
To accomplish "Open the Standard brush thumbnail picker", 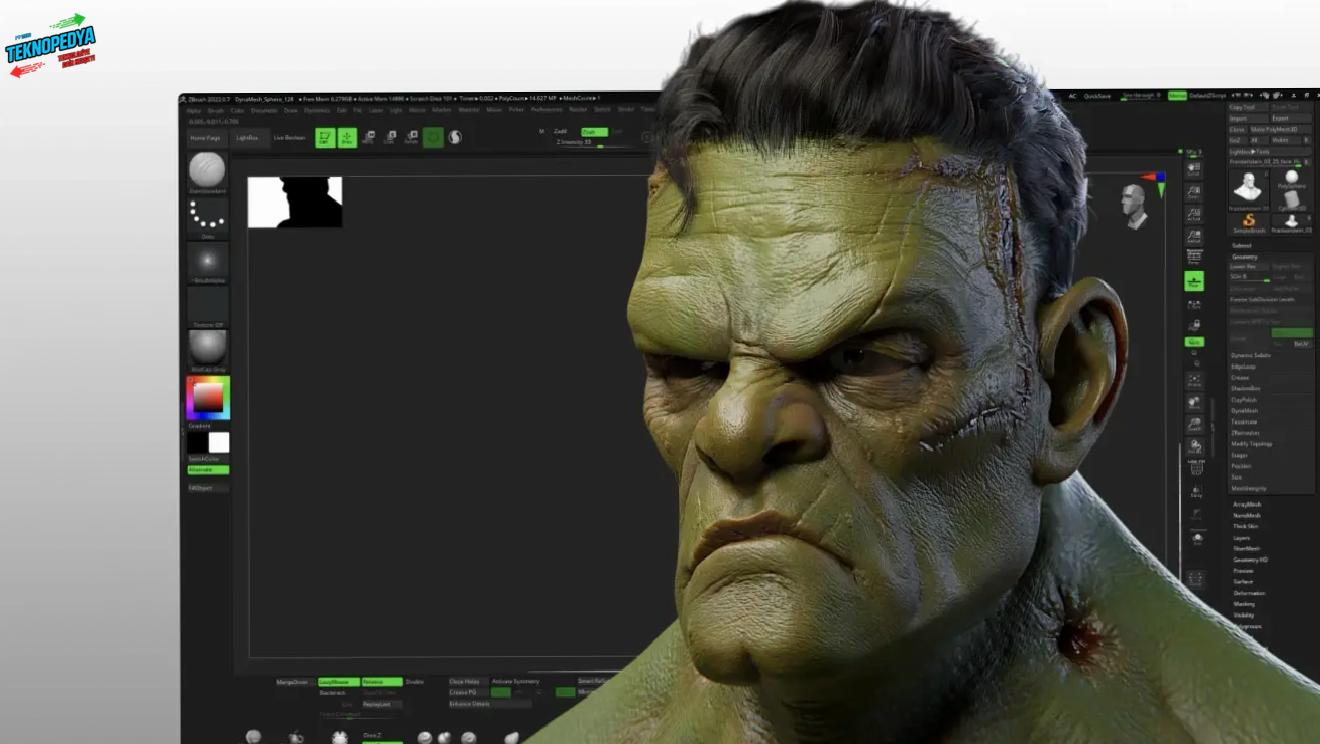I will click(208, 170).
